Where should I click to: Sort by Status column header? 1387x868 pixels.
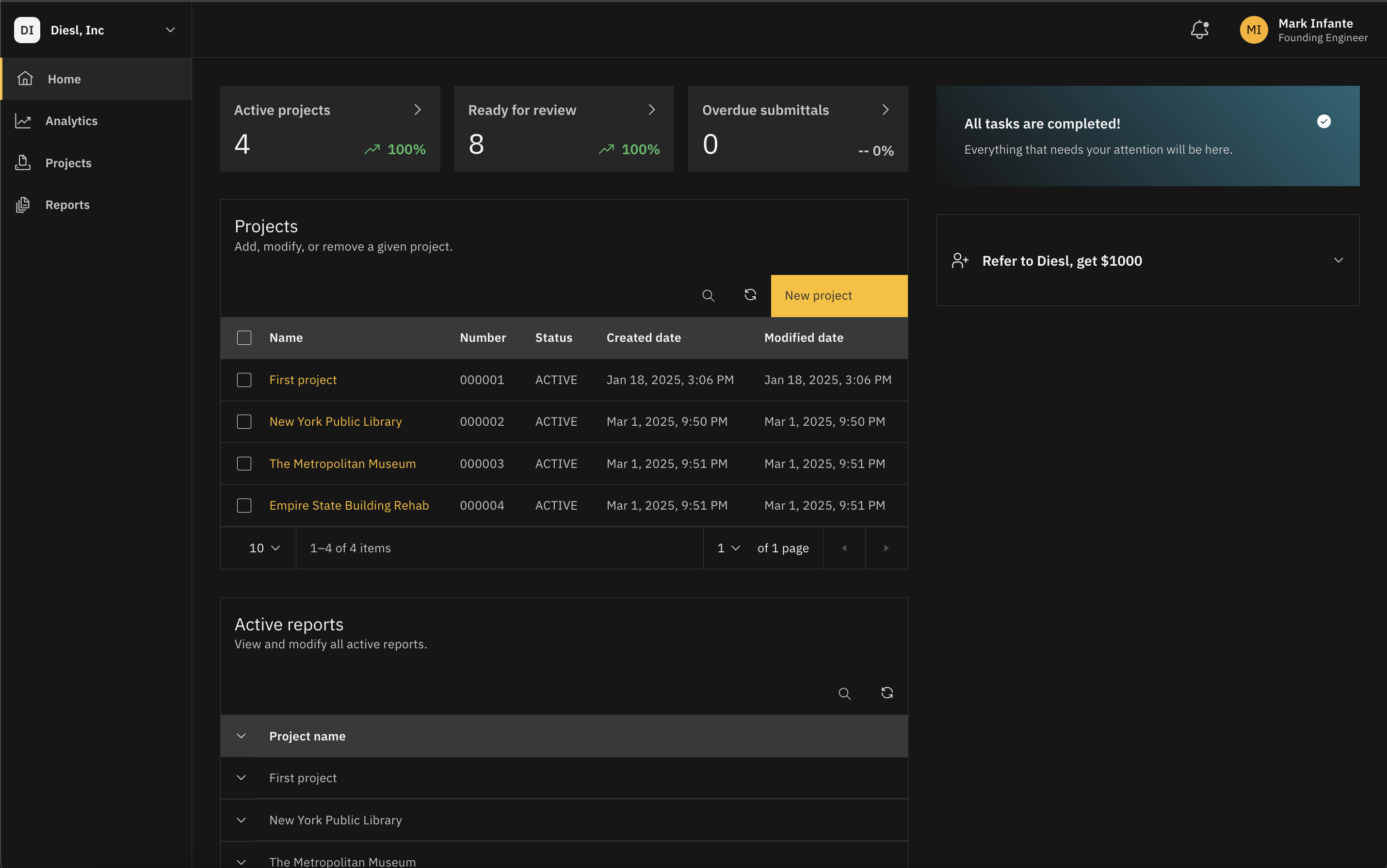click(553, 338)
